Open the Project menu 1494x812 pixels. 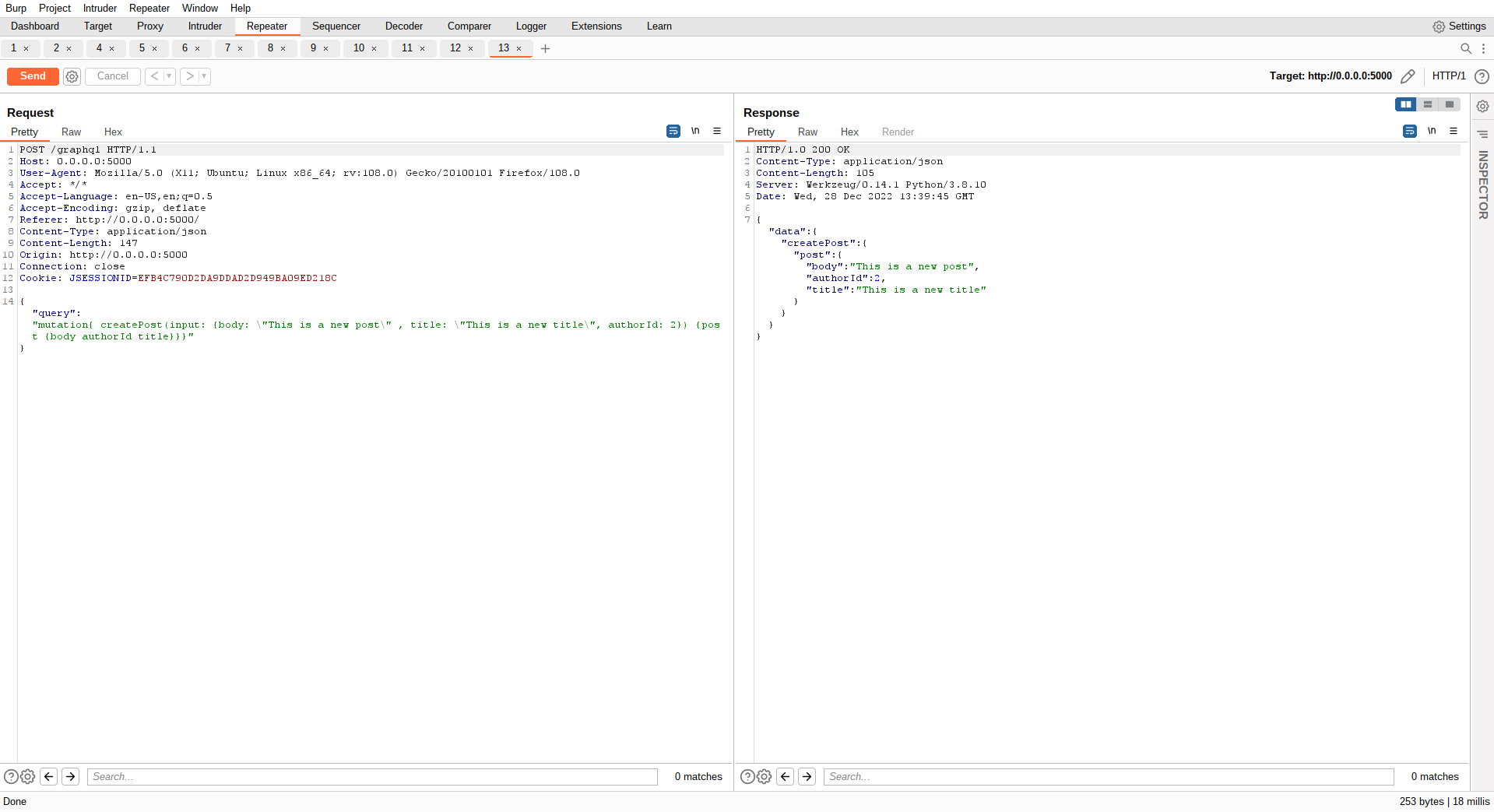pos(54,8)
